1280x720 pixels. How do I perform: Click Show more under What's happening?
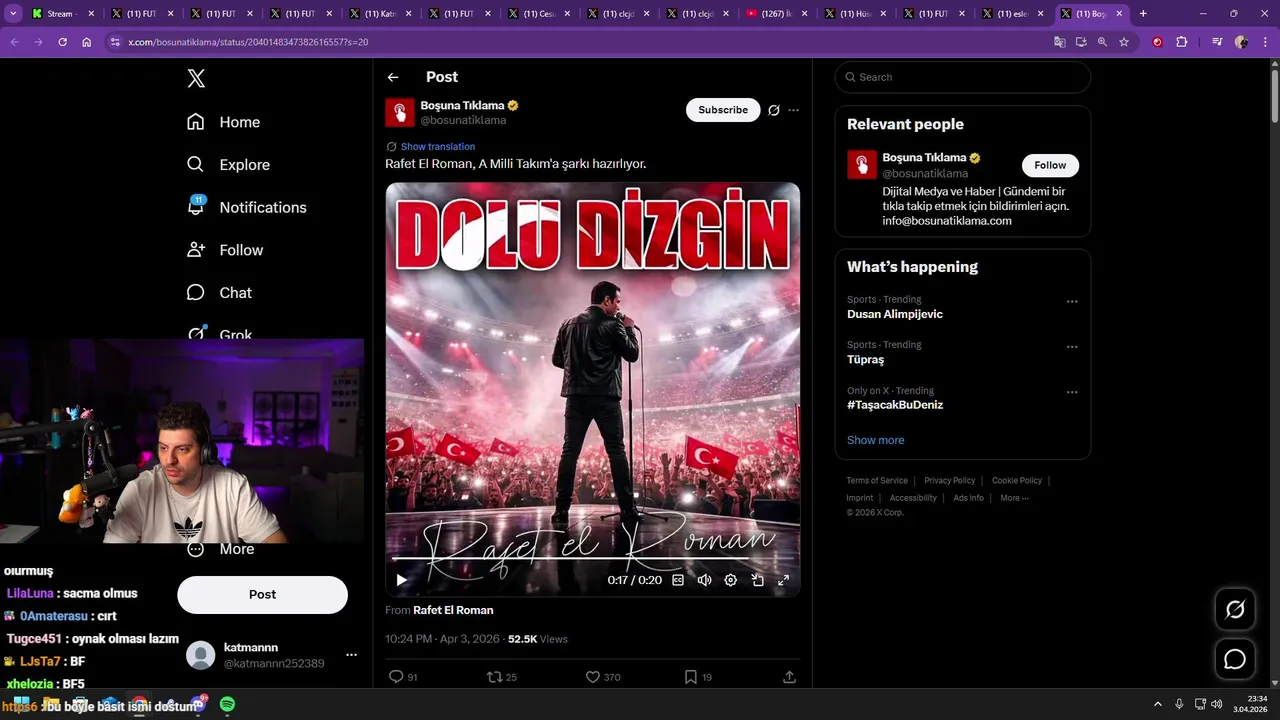pos(875,440)
